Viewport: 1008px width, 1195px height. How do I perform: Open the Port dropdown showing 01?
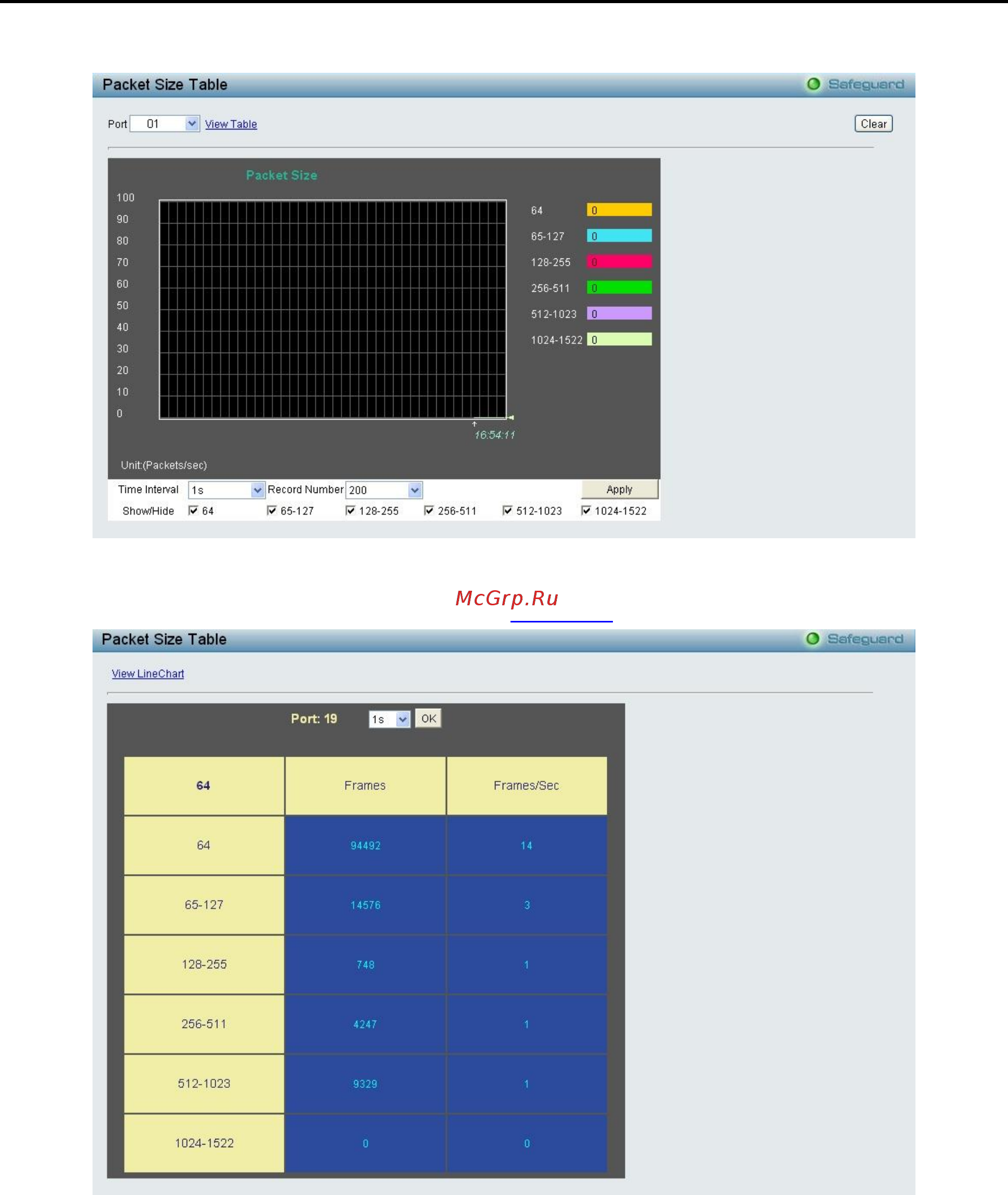coord(165,123)
